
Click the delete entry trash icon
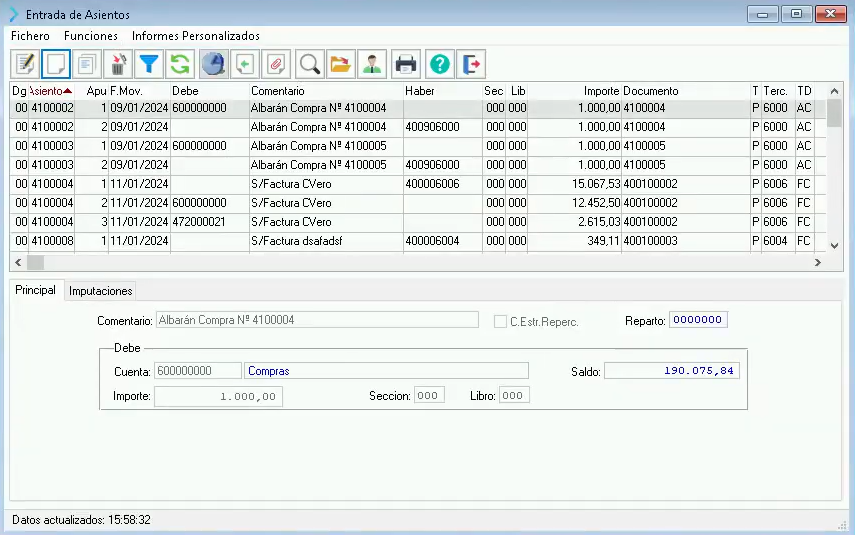117,64
